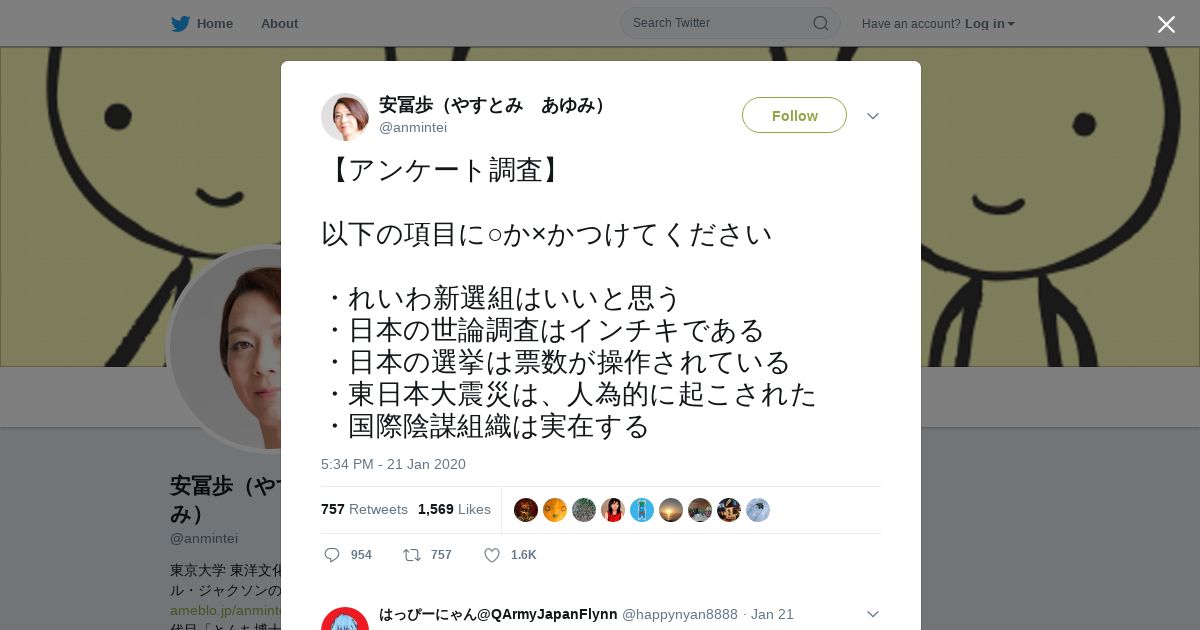Go to Home in top navigation
The image size is (1200, 630).
pyautogui.click(x=214, y=24)
